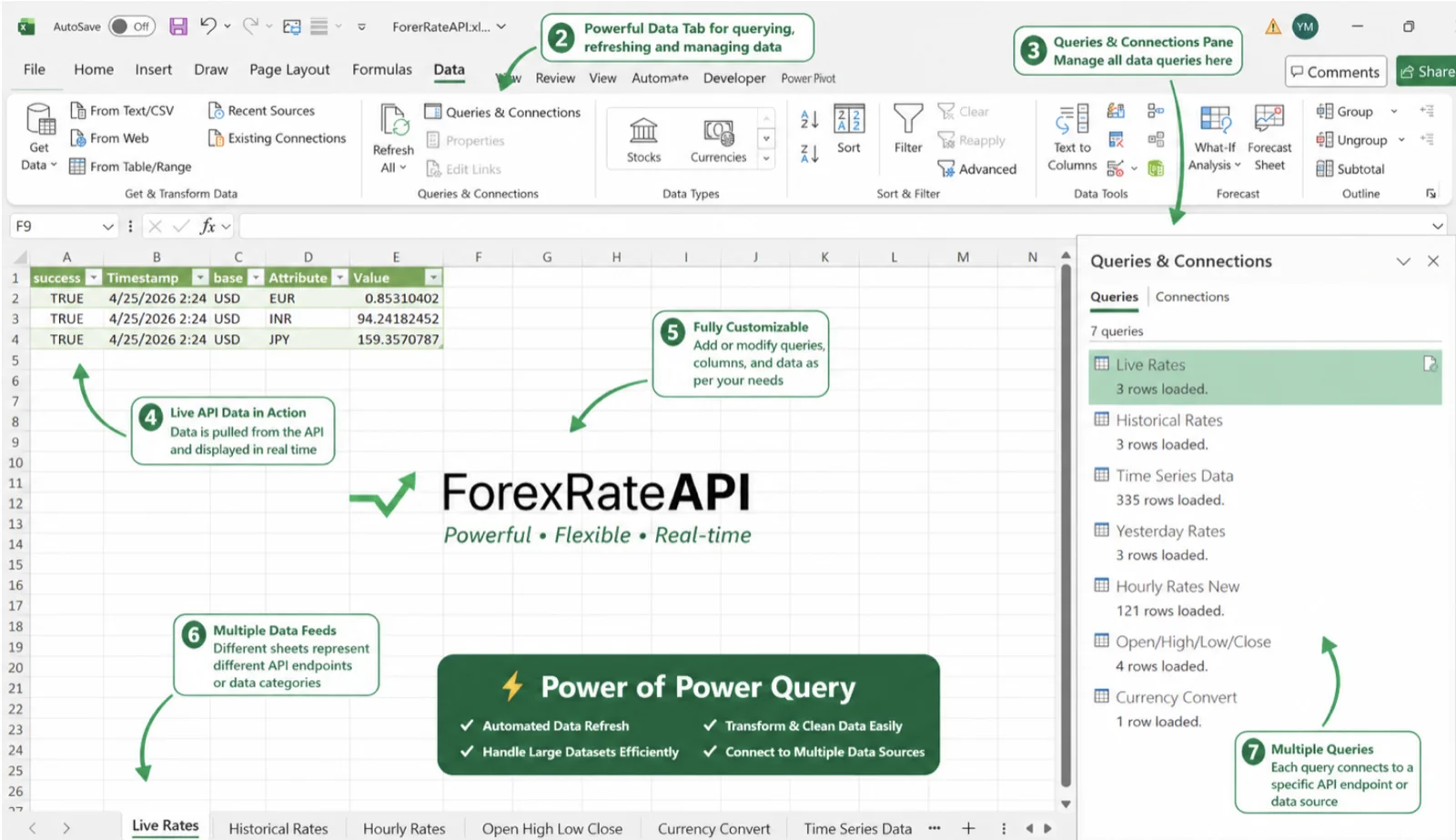Click the formula bar input field

[x=833, y=226]
